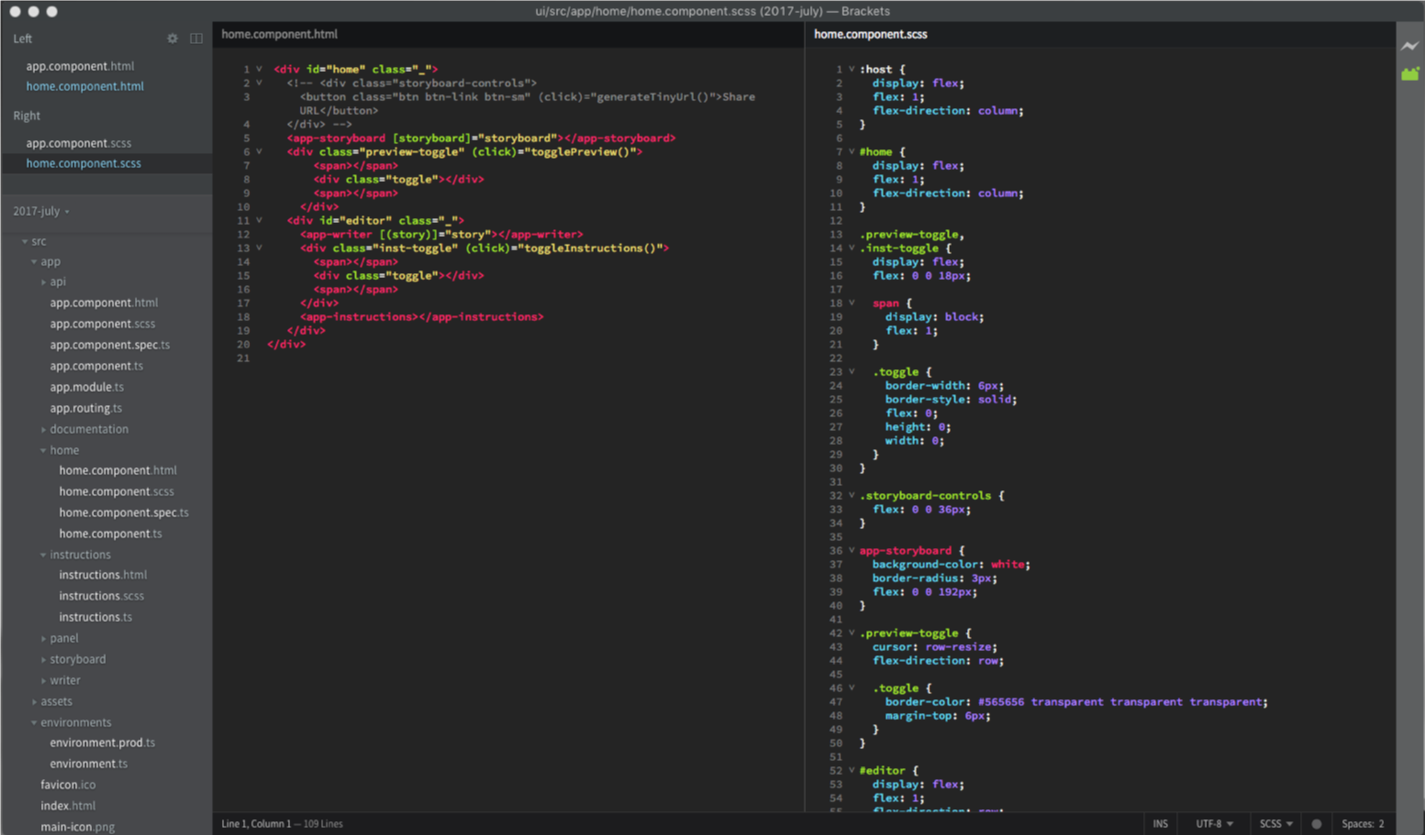Click white background-color value in SCSS
1425x835 pixels.
pyautogui.click(x=1008, y=565)
